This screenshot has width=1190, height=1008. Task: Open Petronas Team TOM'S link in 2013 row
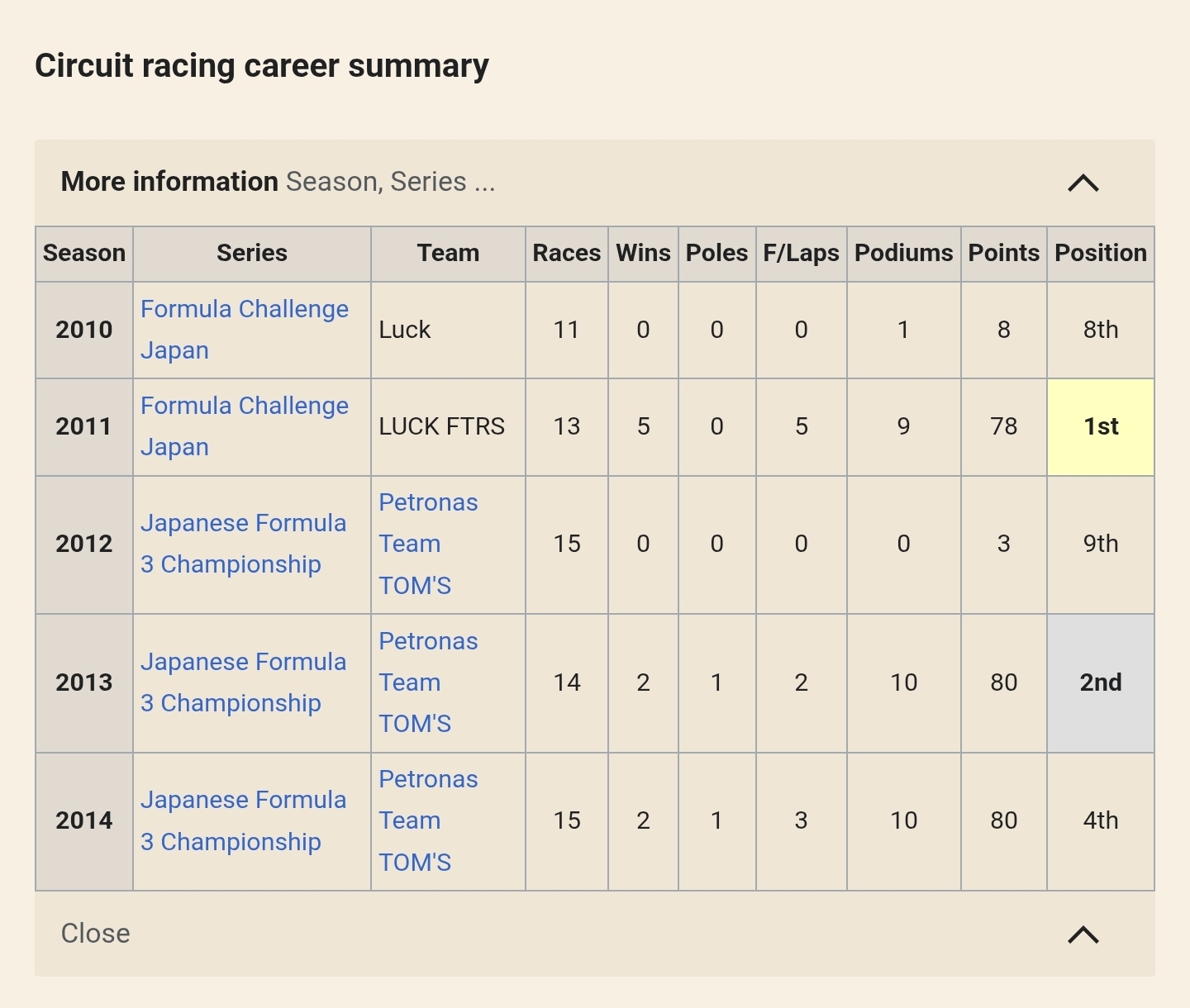point(428,682)
